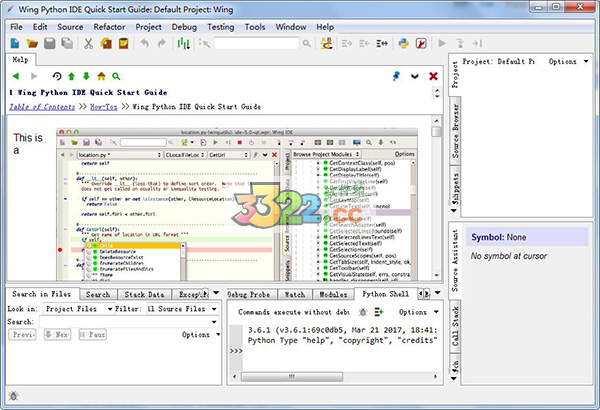Screen dimensions: 600x410
Task: Click the Help page vertical scrollbar thumb
Action: pos(436,131)
